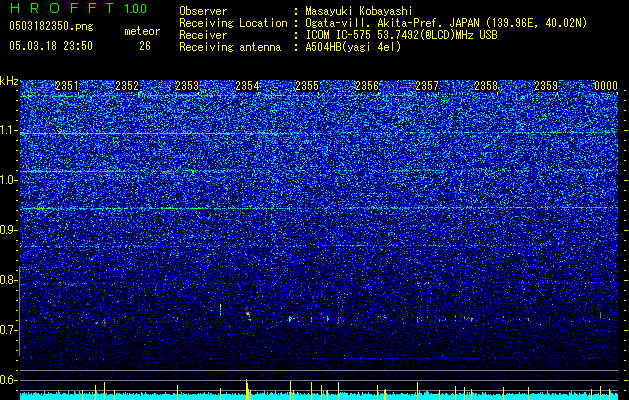Click the 0.6 kHz axis label

[9, 380]
